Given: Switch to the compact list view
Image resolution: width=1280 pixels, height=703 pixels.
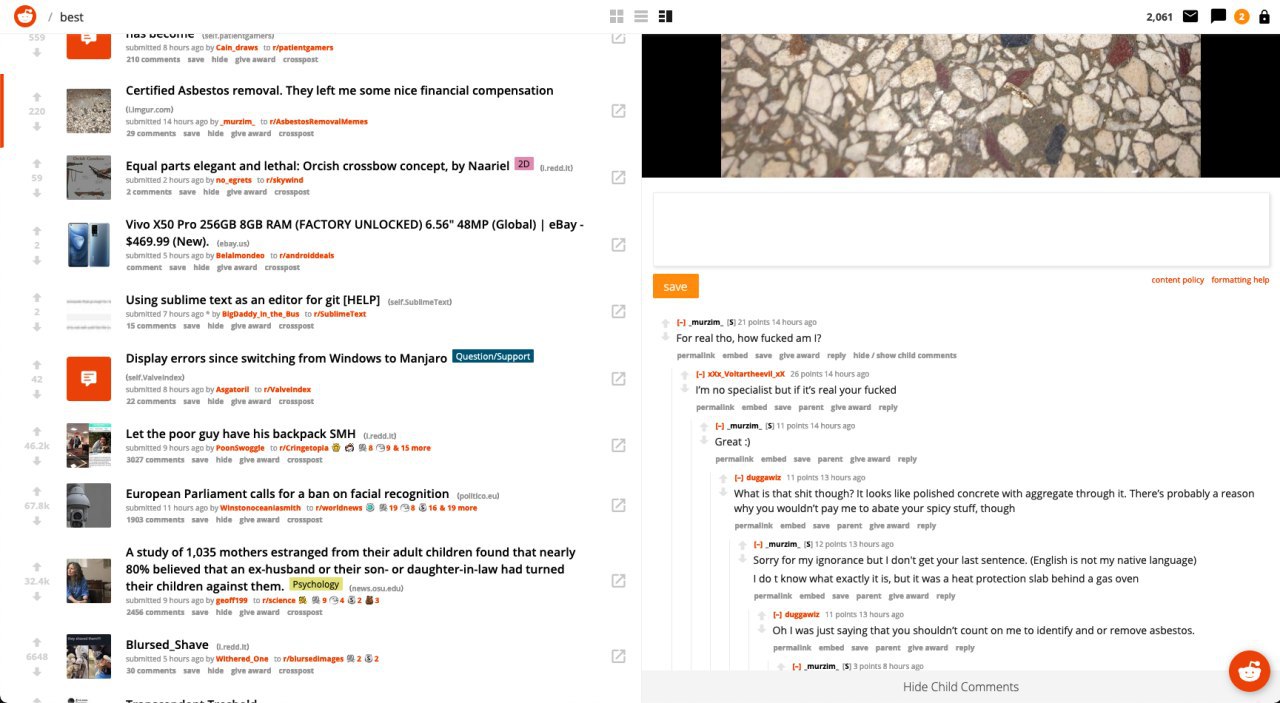Looking at the screenshot, I should pyautogui.click(x=641, y=16).
